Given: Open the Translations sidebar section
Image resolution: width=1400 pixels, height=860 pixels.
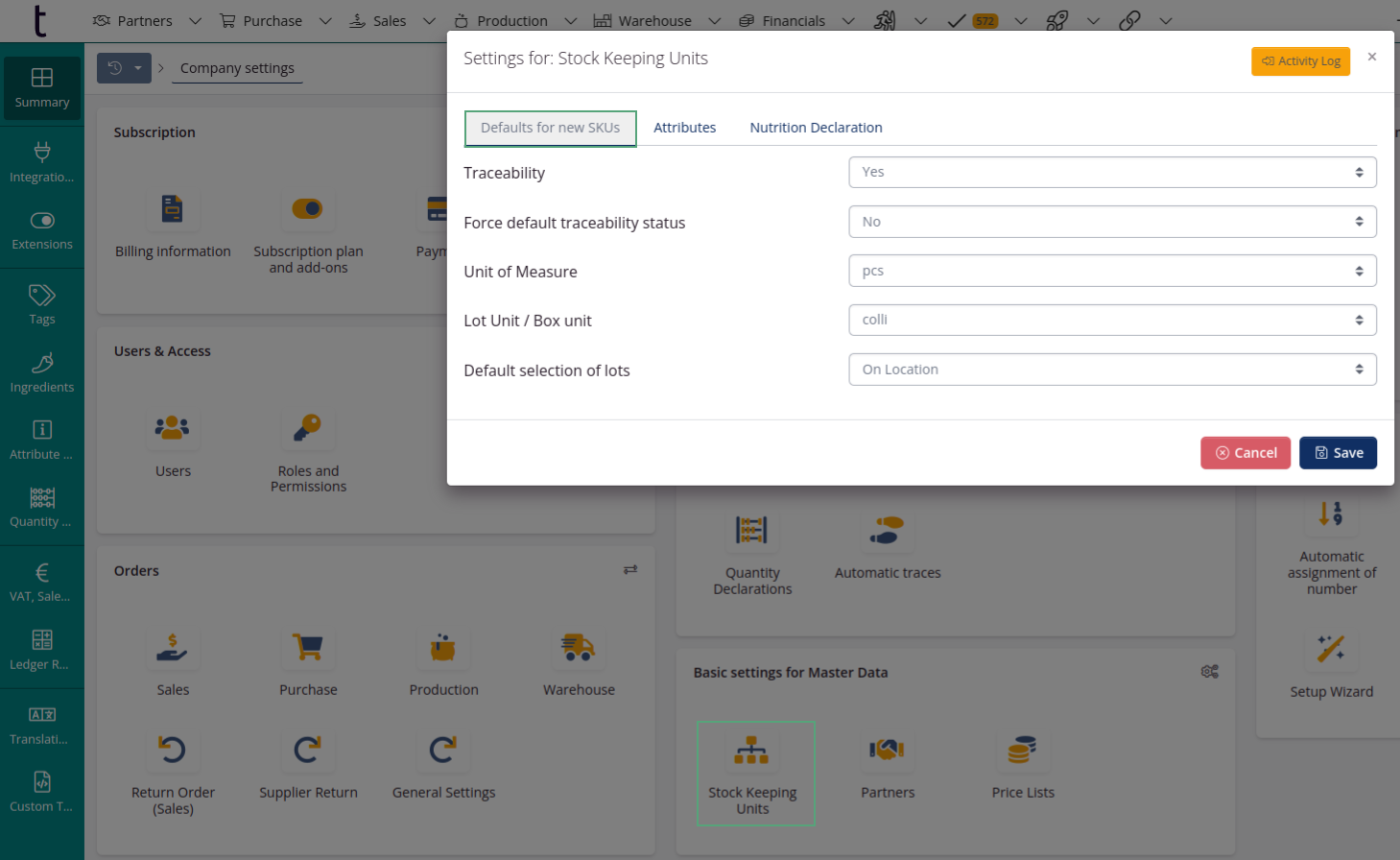Looking at the screenshot, I should [41, 725].
